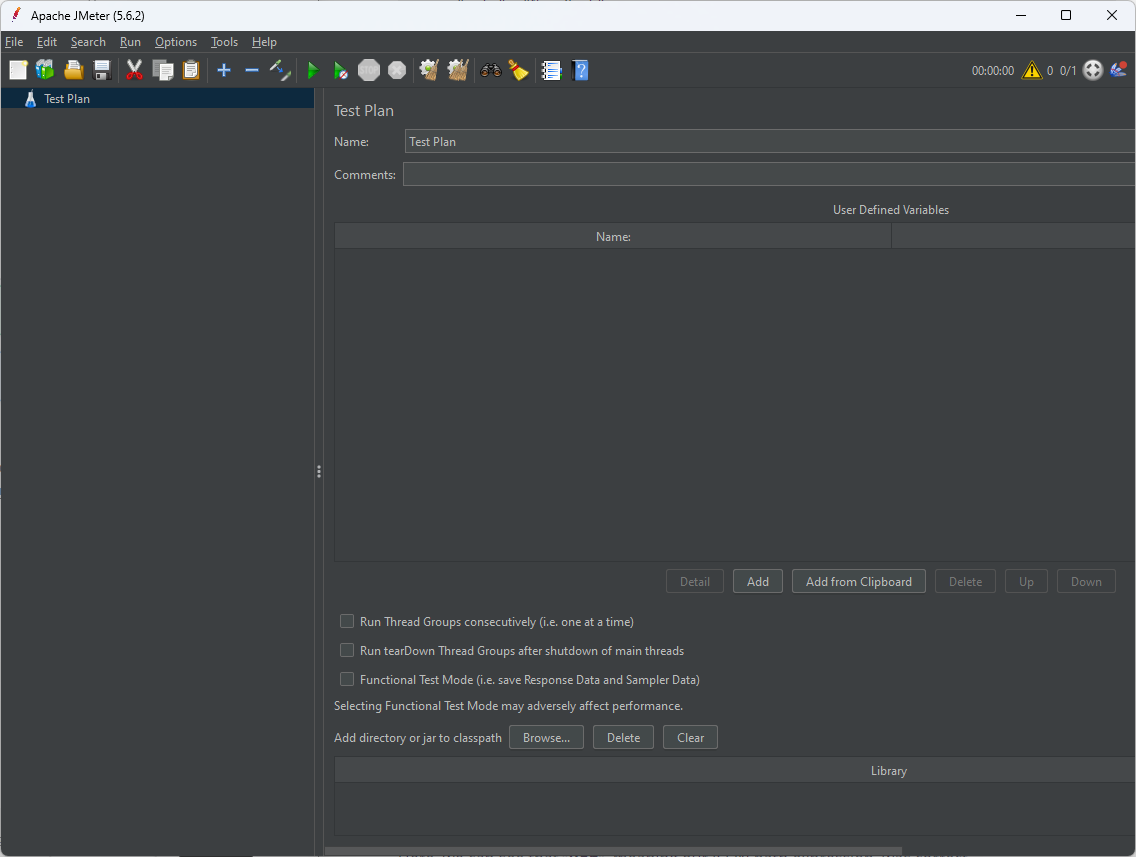Click the Cut scissors icon

(134, 70)
